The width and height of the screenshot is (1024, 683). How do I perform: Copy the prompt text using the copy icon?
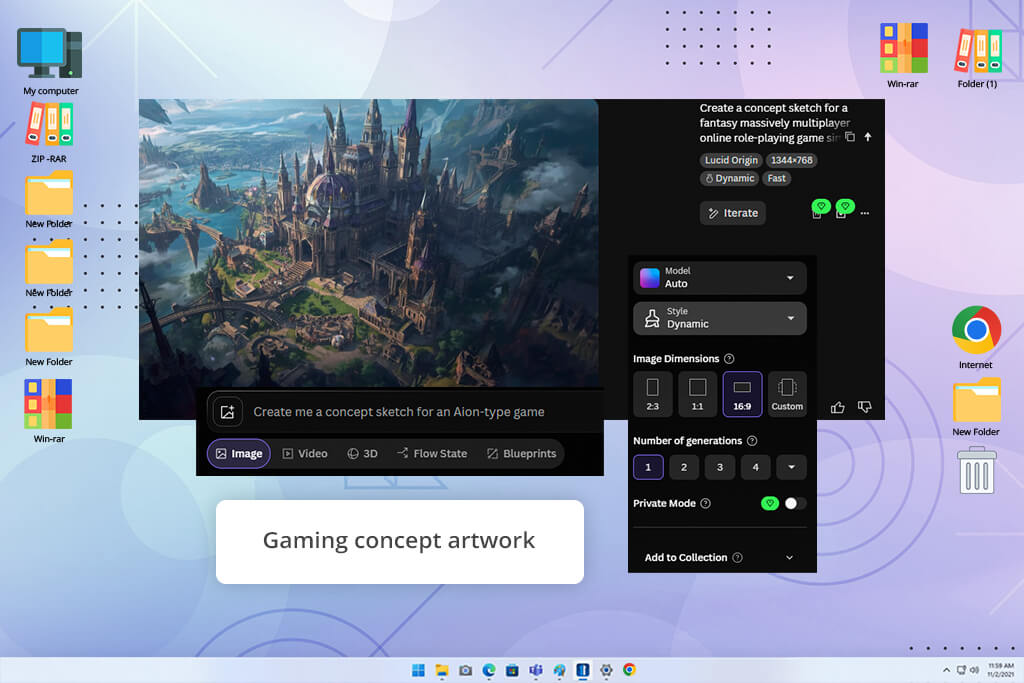[850, 137]
